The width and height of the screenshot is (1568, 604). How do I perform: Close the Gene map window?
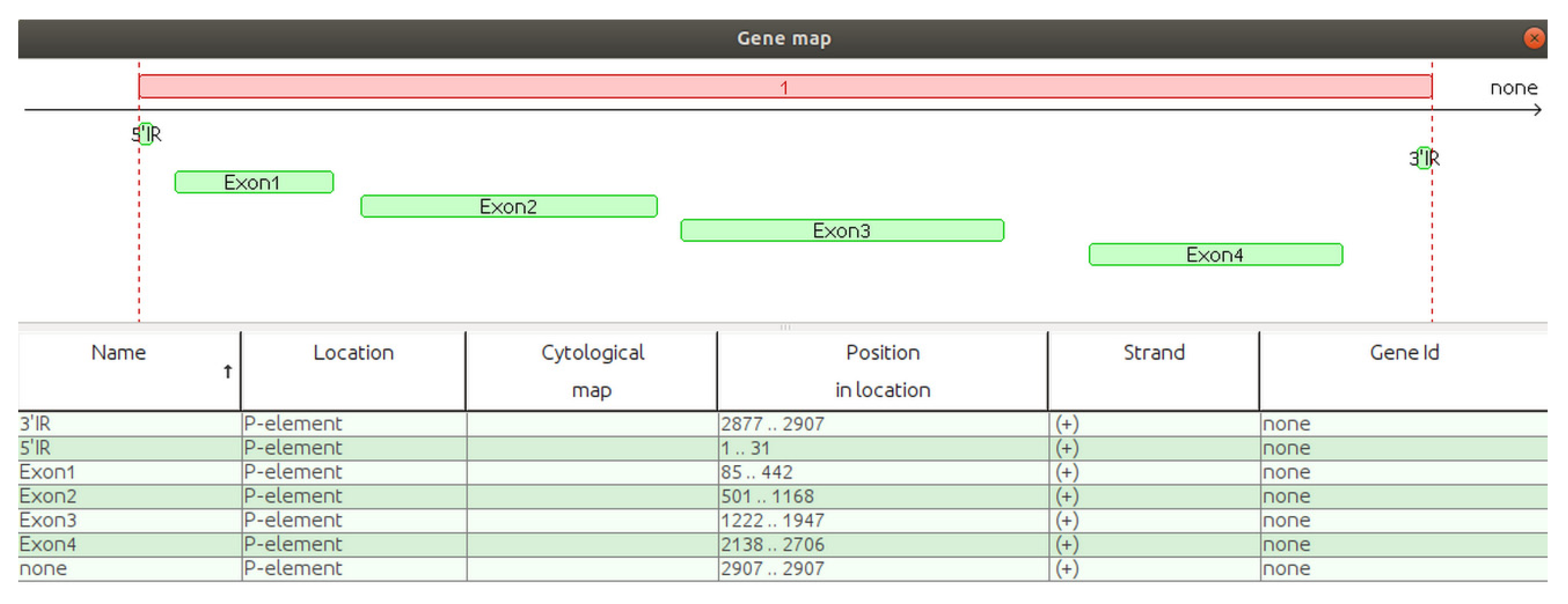point(1534,38)
